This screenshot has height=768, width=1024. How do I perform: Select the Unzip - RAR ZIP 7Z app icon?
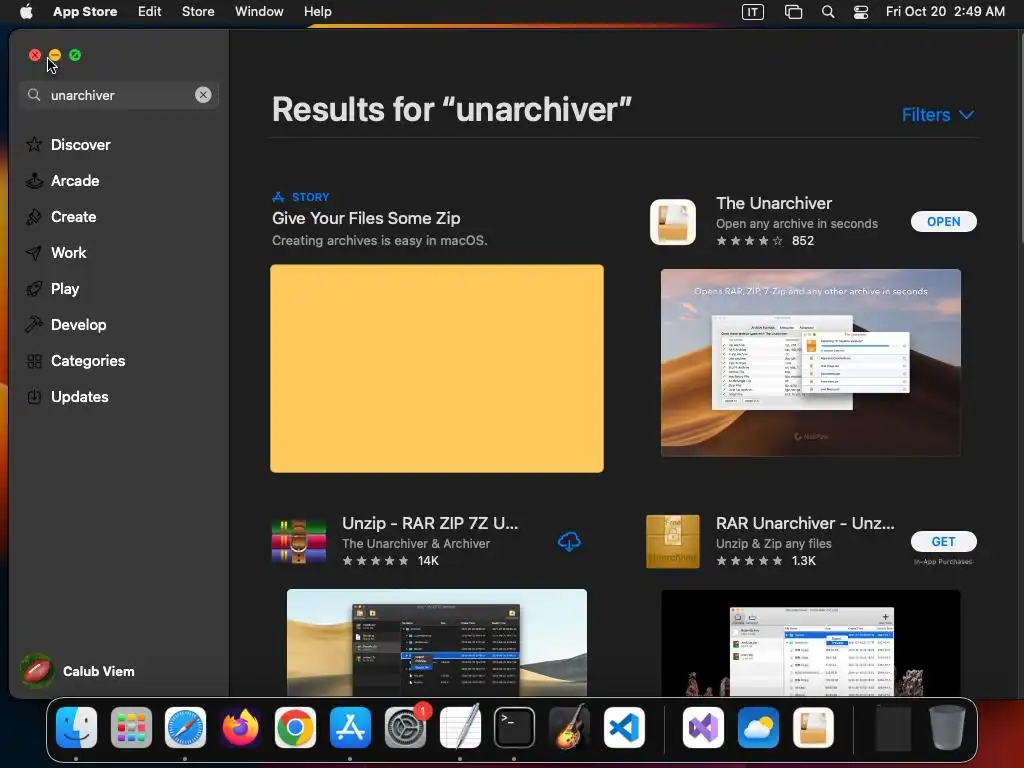click(x=298, y=541)
